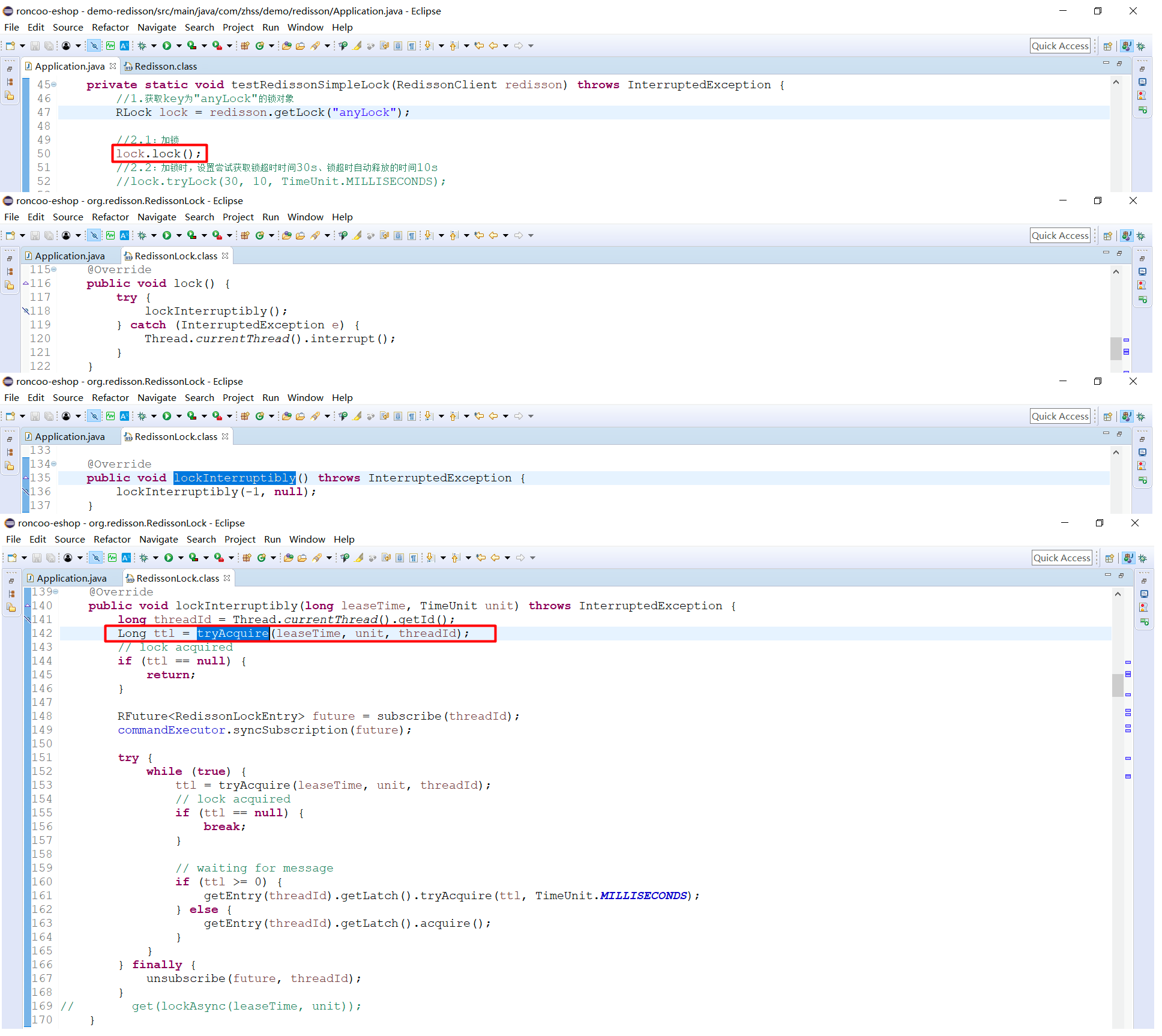The image size is (1162, 1036).
Task: Click Java EE perspective icon in the tryAcquire window
Action: (1128, 558)
